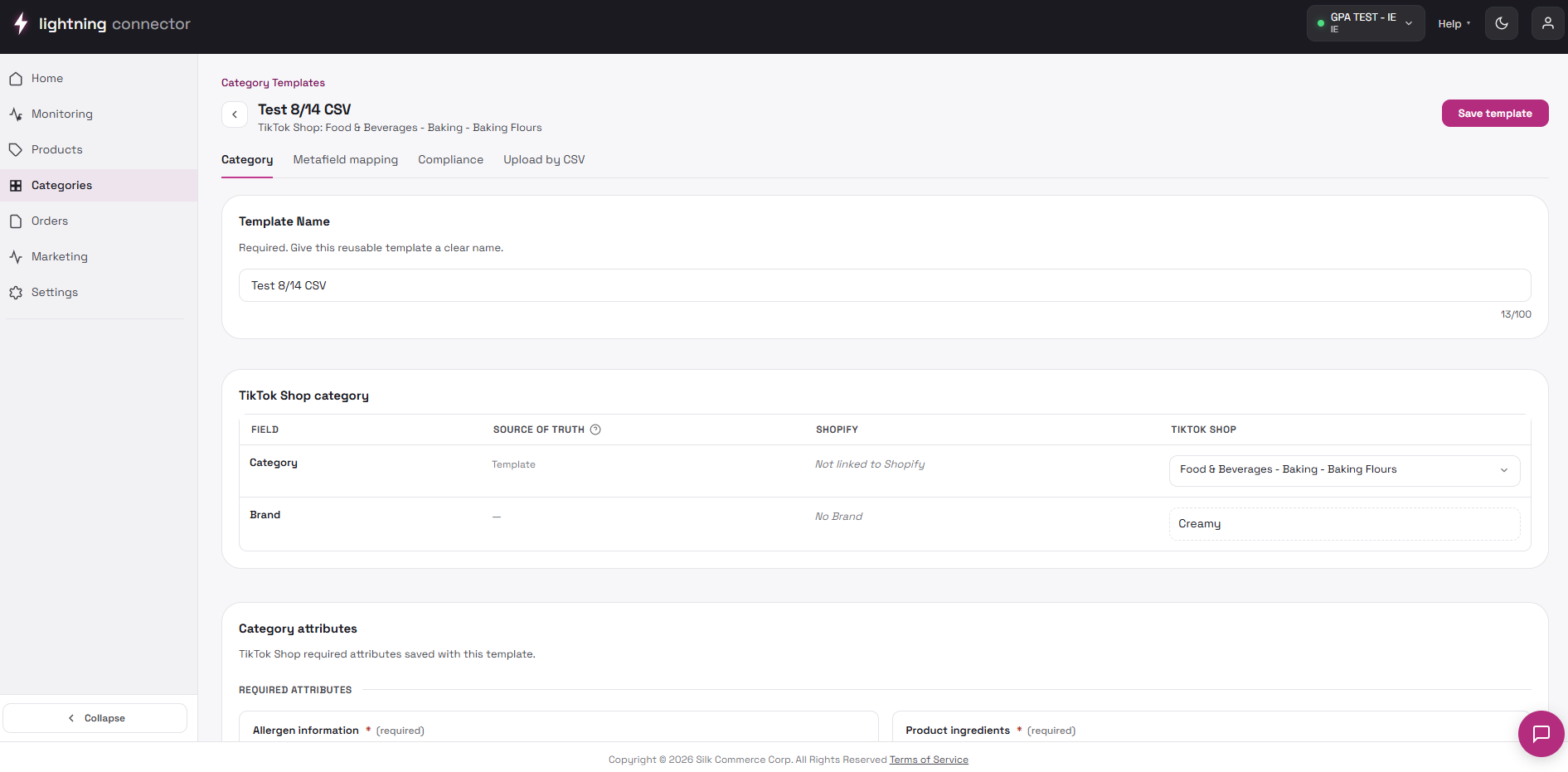Expand the TikTok Shop category dropdown
Image resolution: width=1568 pixels, height=772 pixels.
(1344, 470)
